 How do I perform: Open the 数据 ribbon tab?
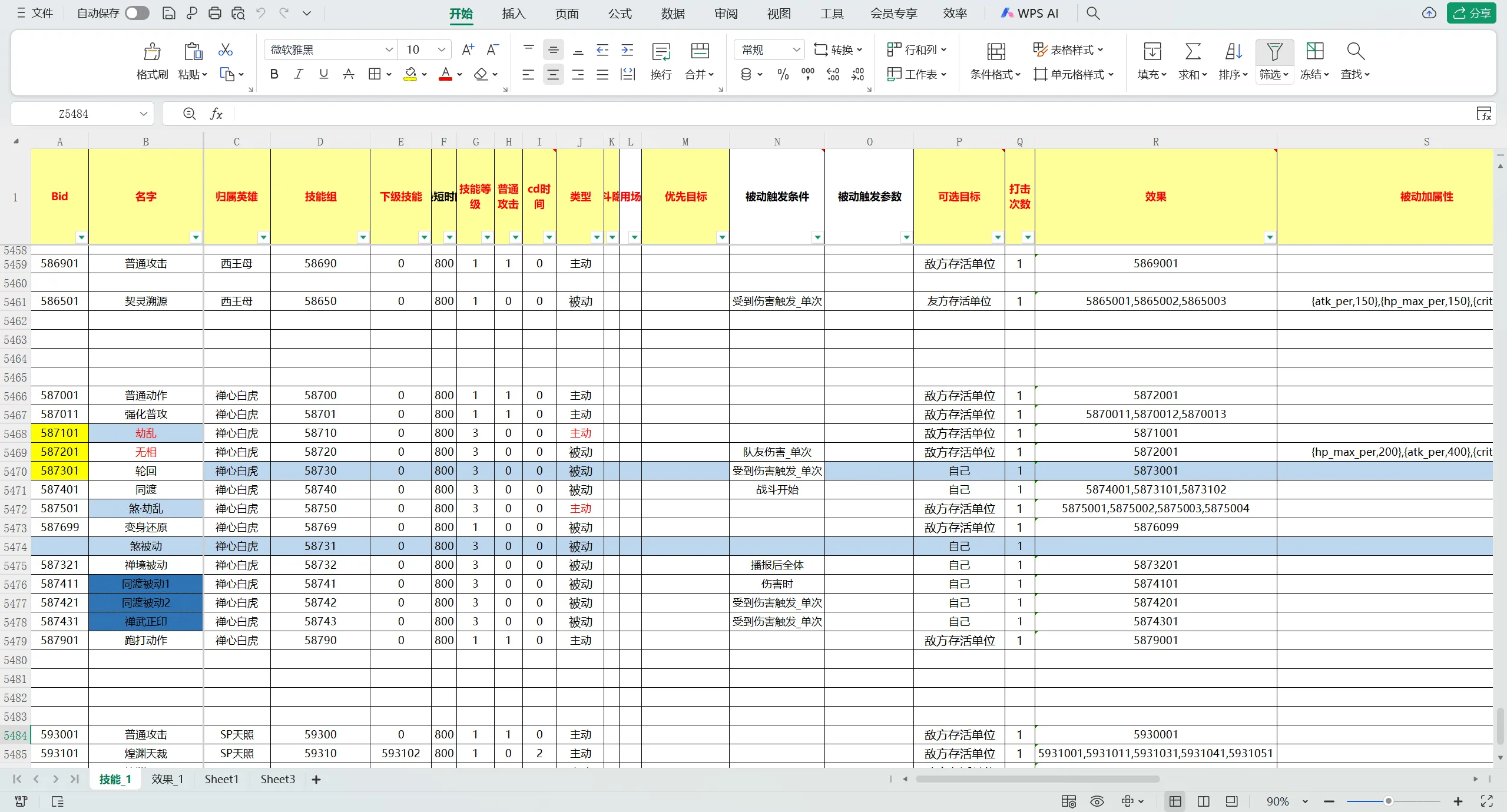coord(673,13)
